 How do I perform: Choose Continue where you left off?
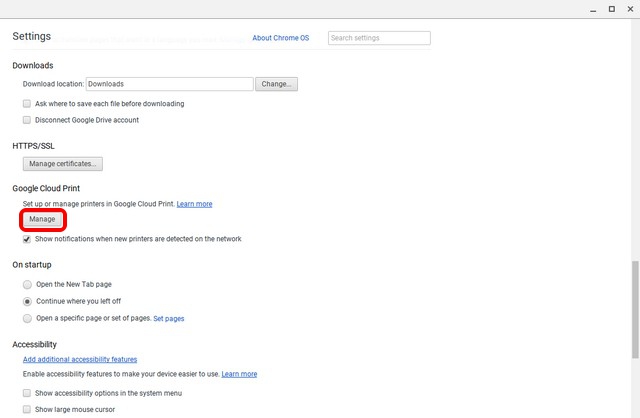pos(27,302)
